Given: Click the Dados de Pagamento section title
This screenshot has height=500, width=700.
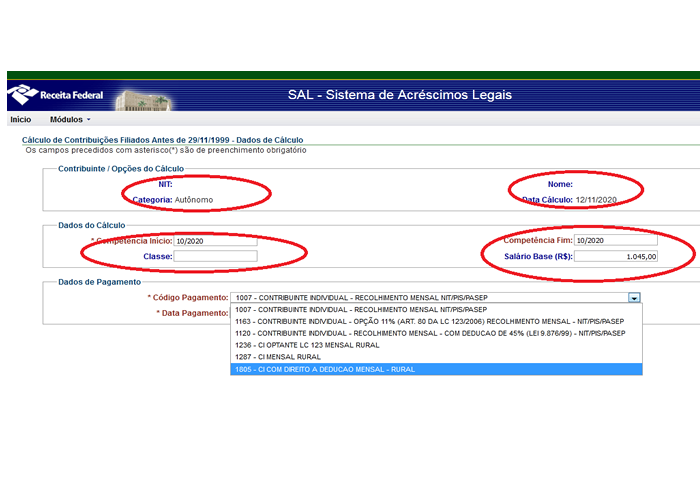Looking at the screenshot, I should pos(100,282).
